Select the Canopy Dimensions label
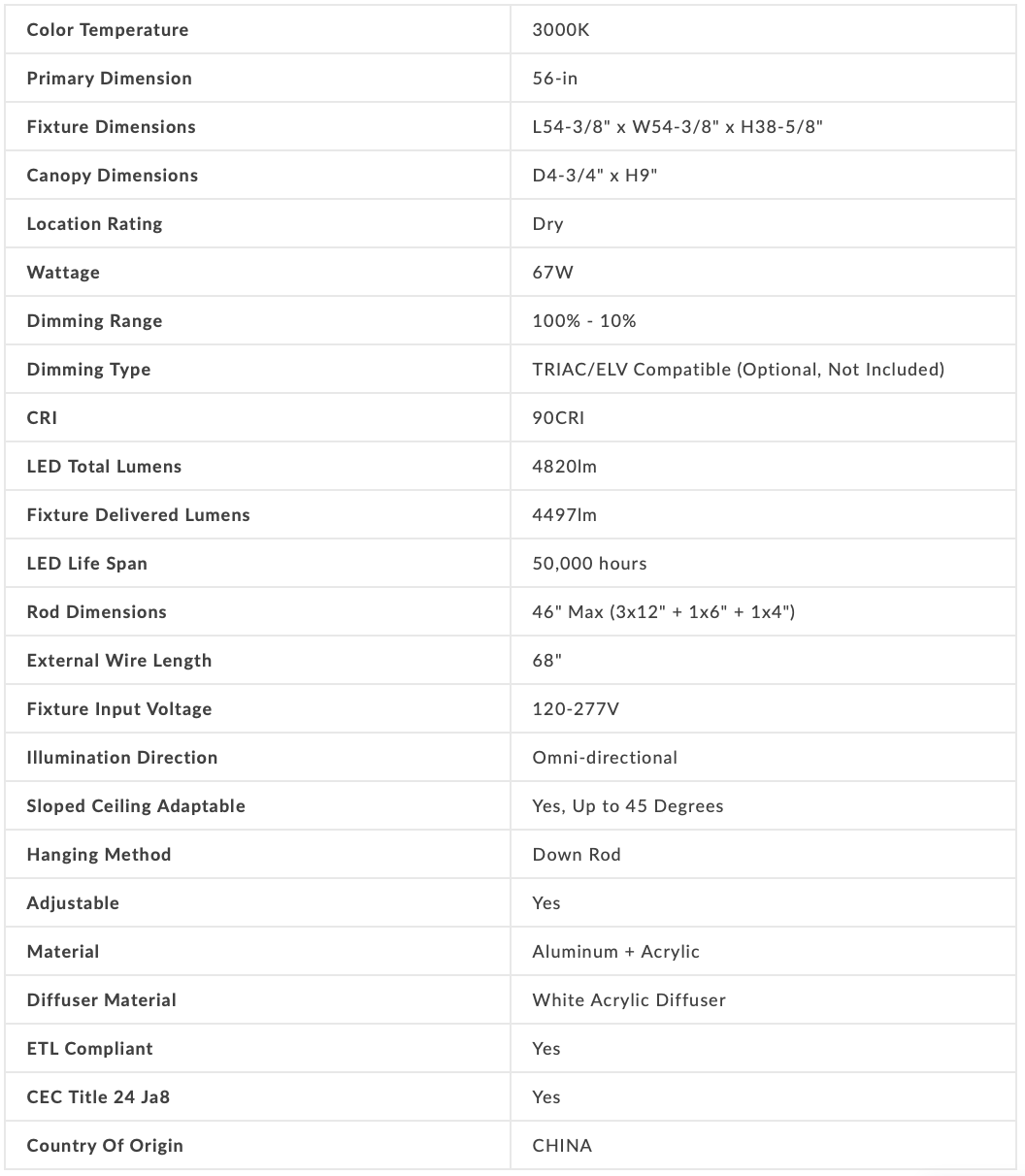 click(x=113, y=176)
